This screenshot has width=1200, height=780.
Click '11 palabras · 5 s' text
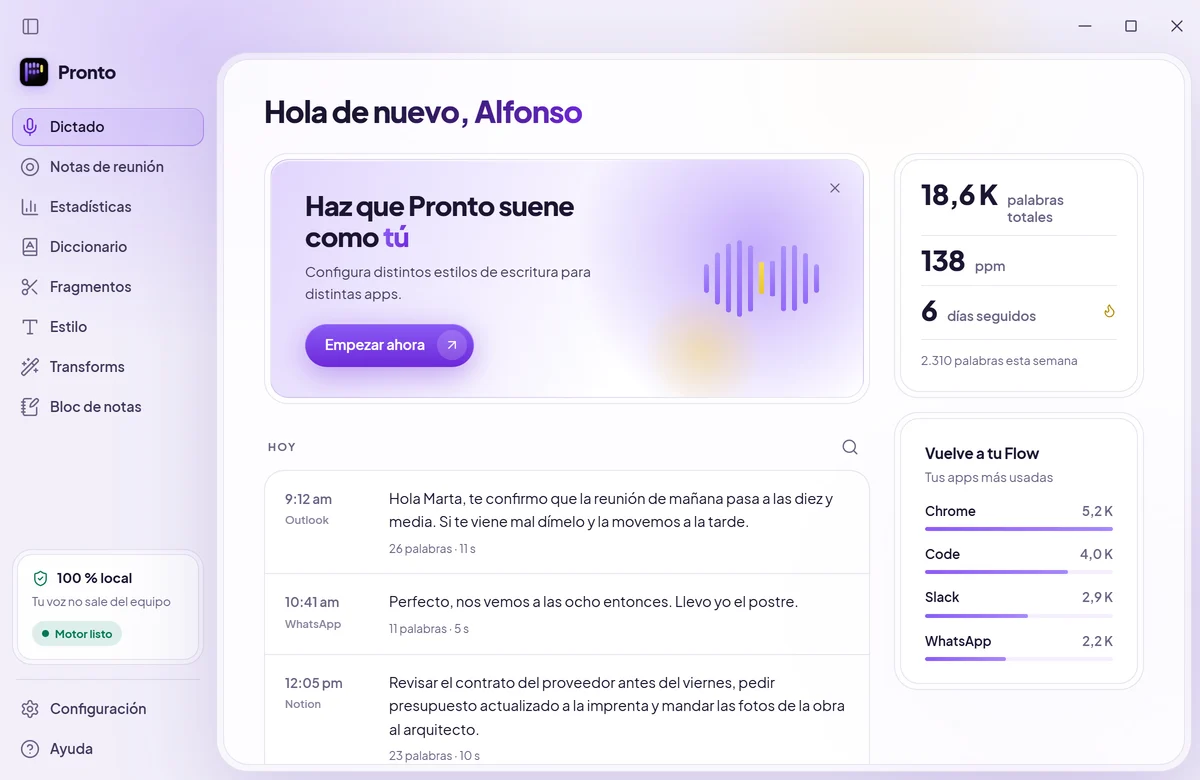(x=429, y=629)
